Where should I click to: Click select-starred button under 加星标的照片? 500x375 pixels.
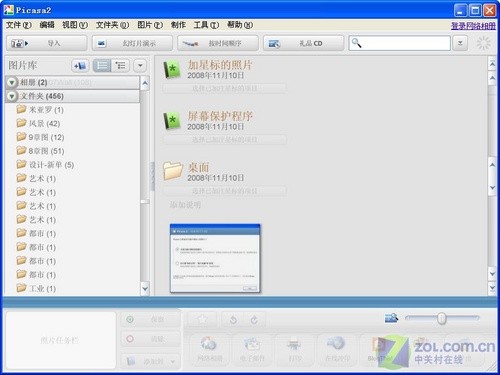(225, 88)
